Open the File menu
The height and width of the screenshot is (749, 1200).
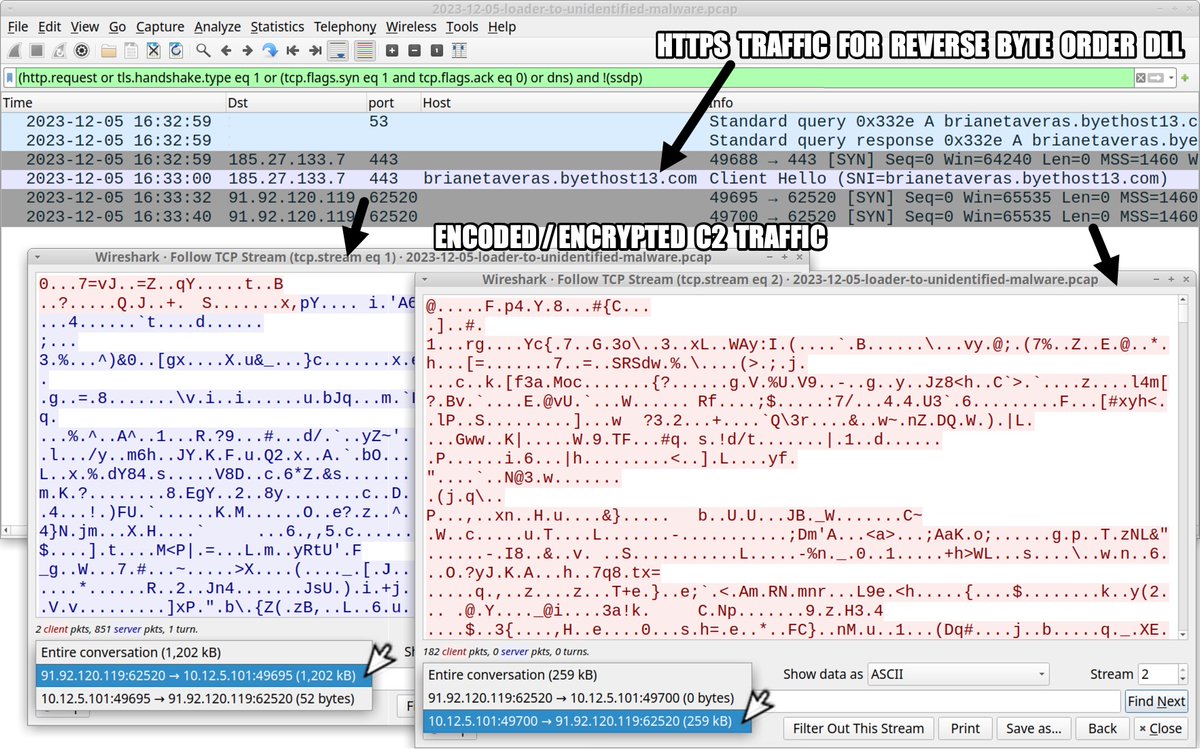pos(18,27)
